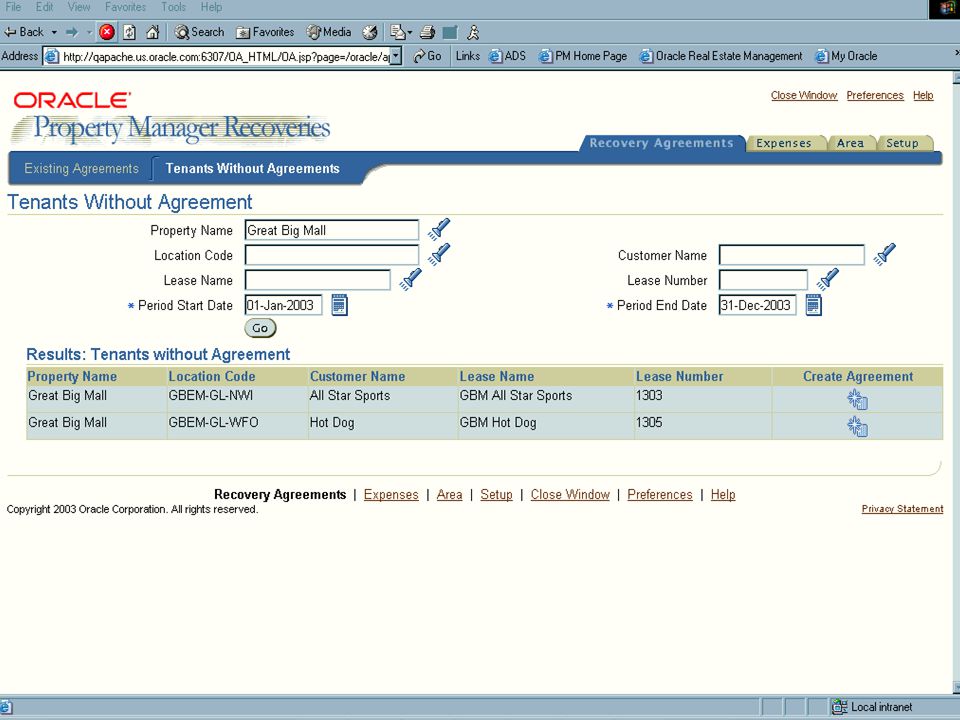Open the My Oracle links shortcut
The image size is (960, 720).
(846, 56)
